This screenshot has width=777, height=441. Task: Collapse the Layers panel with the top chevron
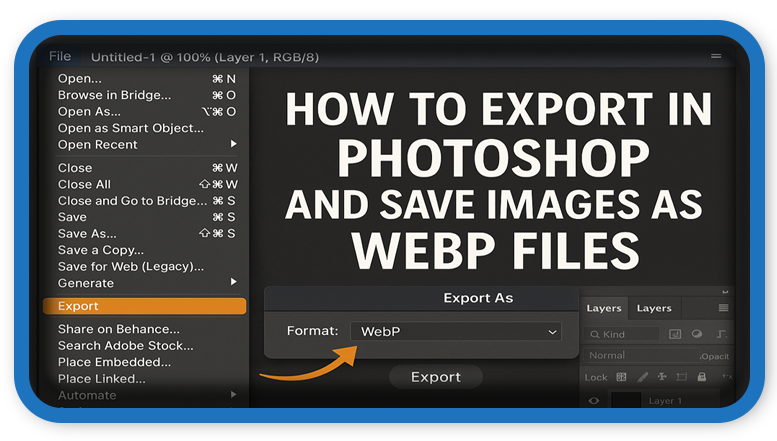(x=725, y=292)
